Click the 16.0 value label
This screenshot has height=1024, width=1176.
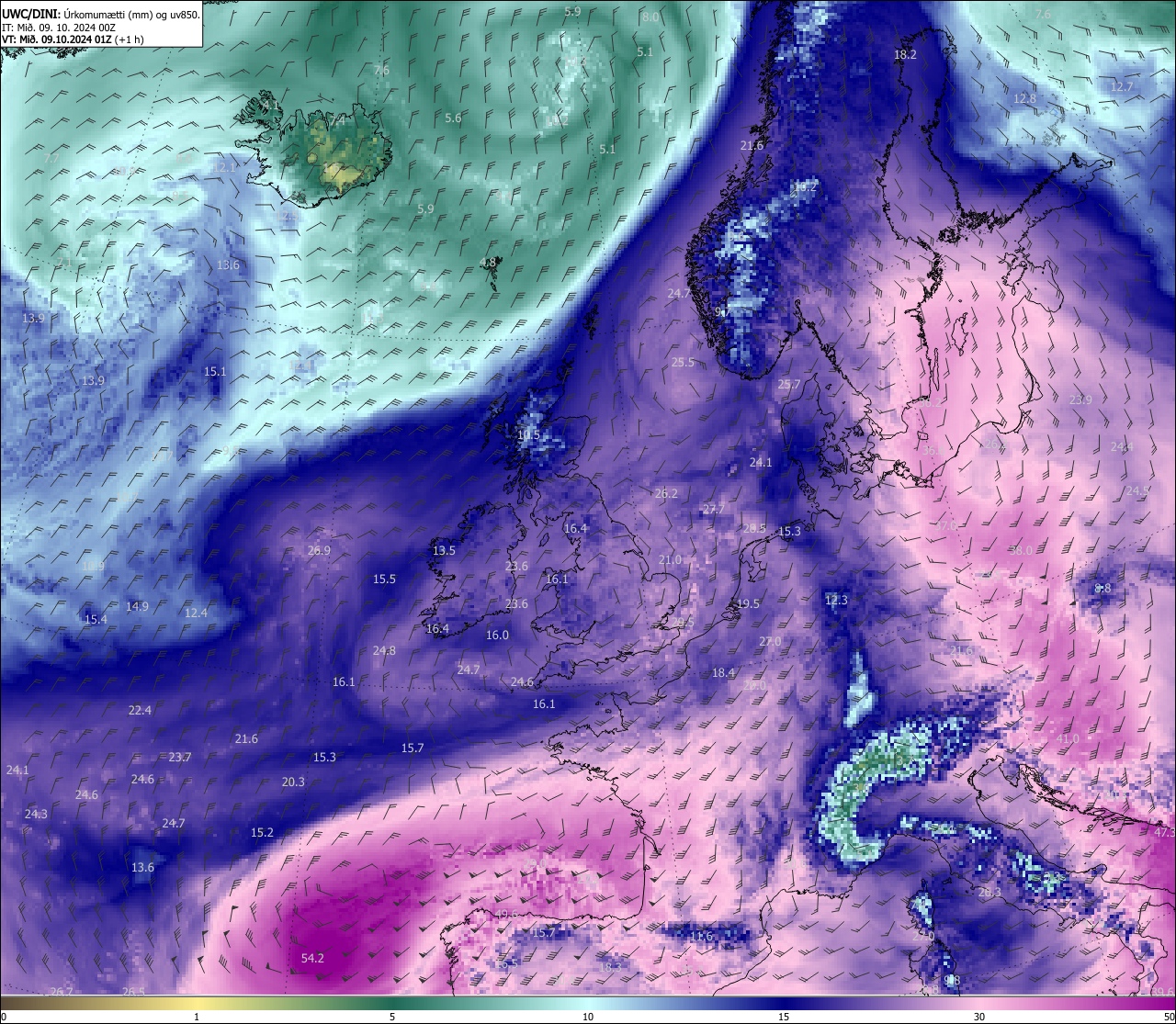tap(497, 635)
